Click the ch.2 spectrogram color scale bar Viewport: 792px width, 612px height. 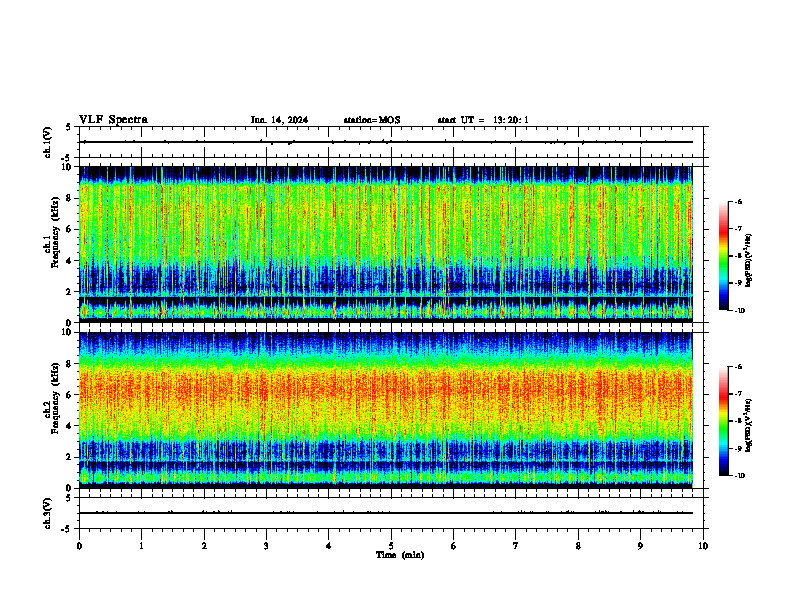tap(723, 421)
